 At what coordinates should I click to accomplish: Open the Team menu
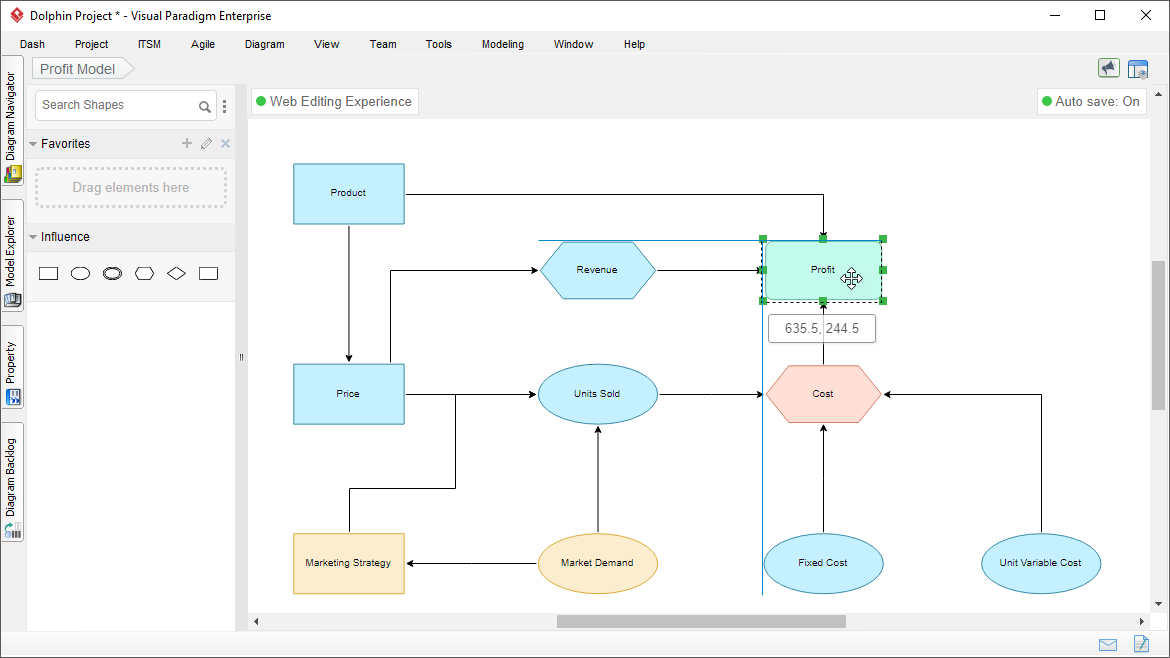(383, 44)
